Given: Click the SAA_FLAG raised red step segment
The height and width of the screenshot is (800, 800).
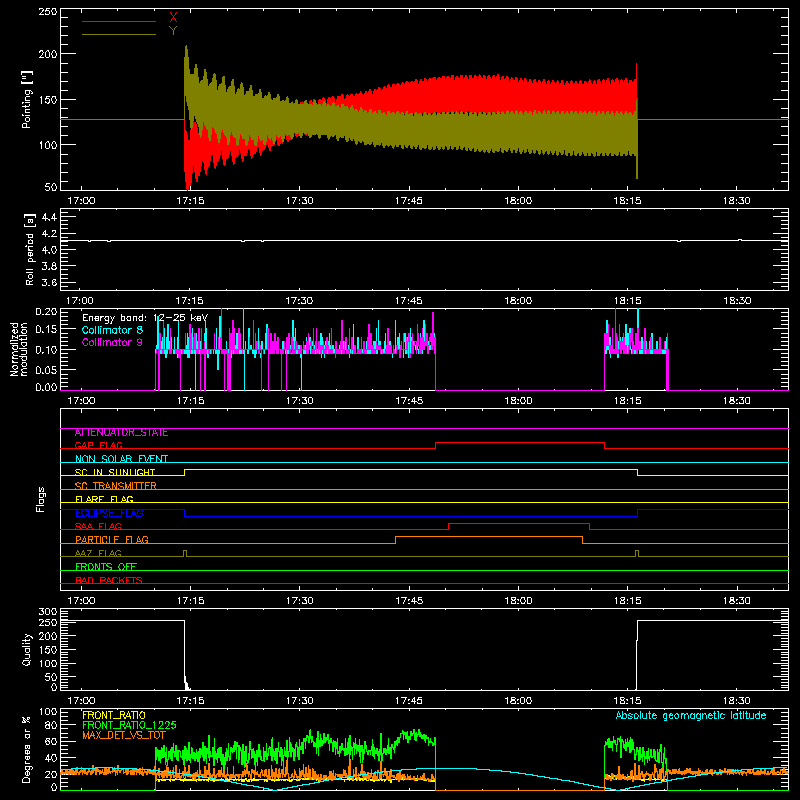Looking at the screenshot, I should click(519, 524).
